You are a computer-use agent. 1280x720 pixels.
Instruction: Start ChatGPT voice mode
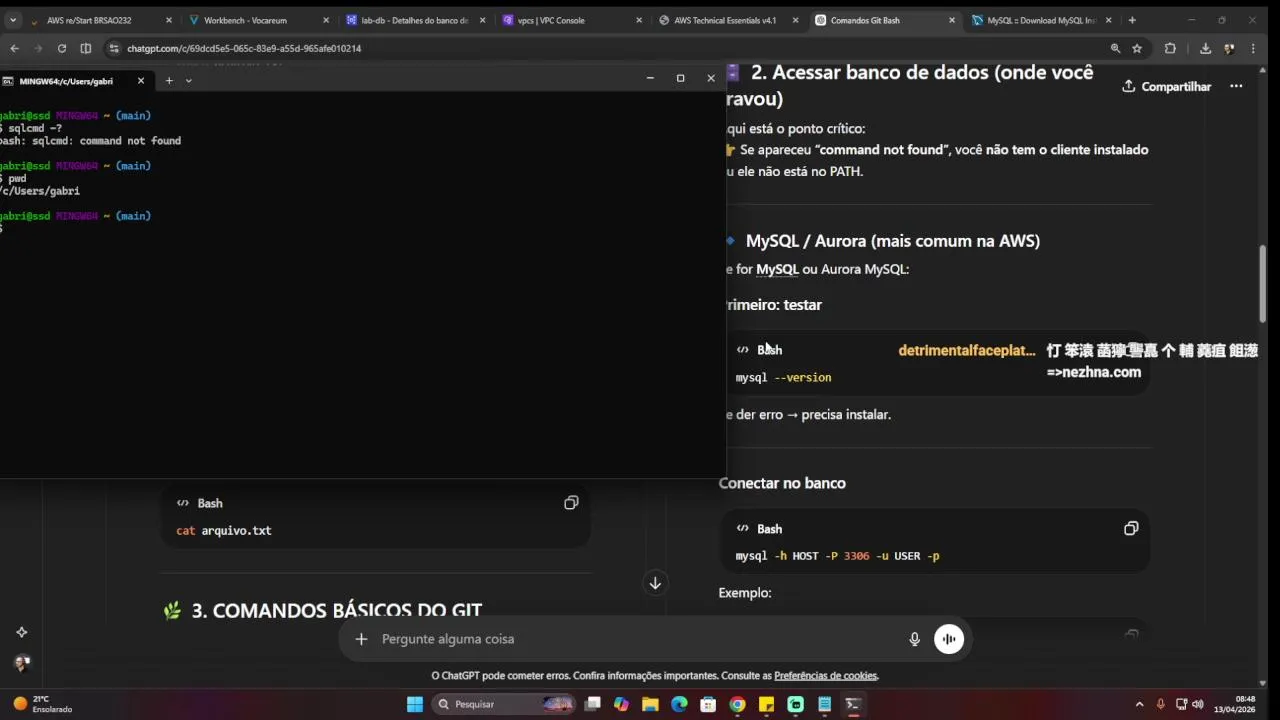pos(949,639)
